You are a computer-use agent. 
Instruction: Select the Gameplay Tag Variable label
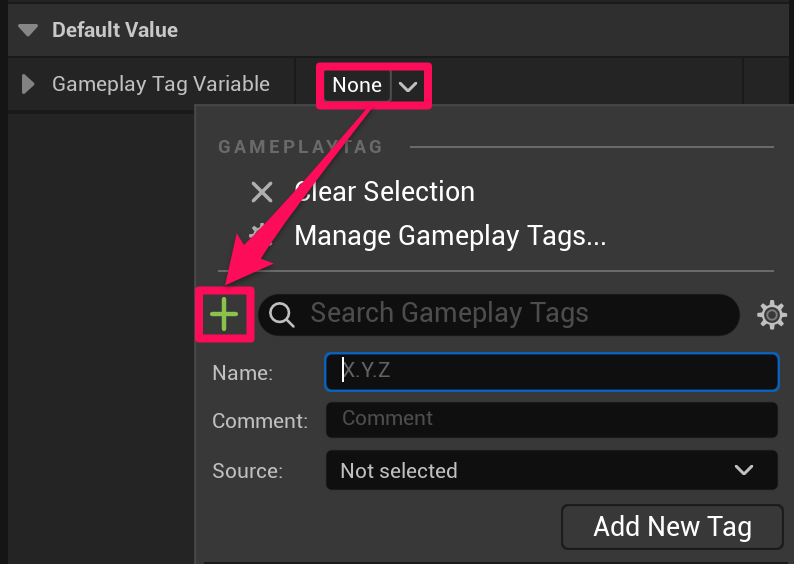coord(160,84)
